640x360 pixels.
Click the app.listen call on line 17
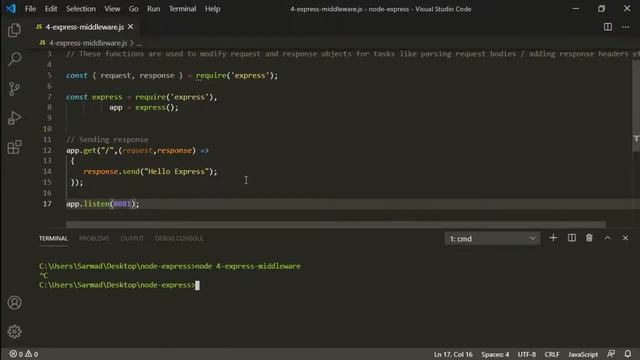click(x=103, y=204)
